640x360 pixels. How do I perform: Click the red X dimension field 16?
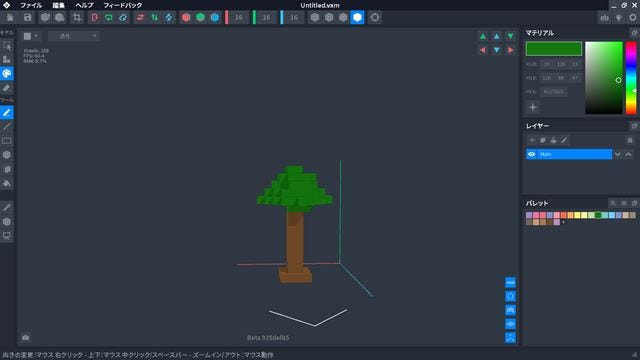coord(239,18)
